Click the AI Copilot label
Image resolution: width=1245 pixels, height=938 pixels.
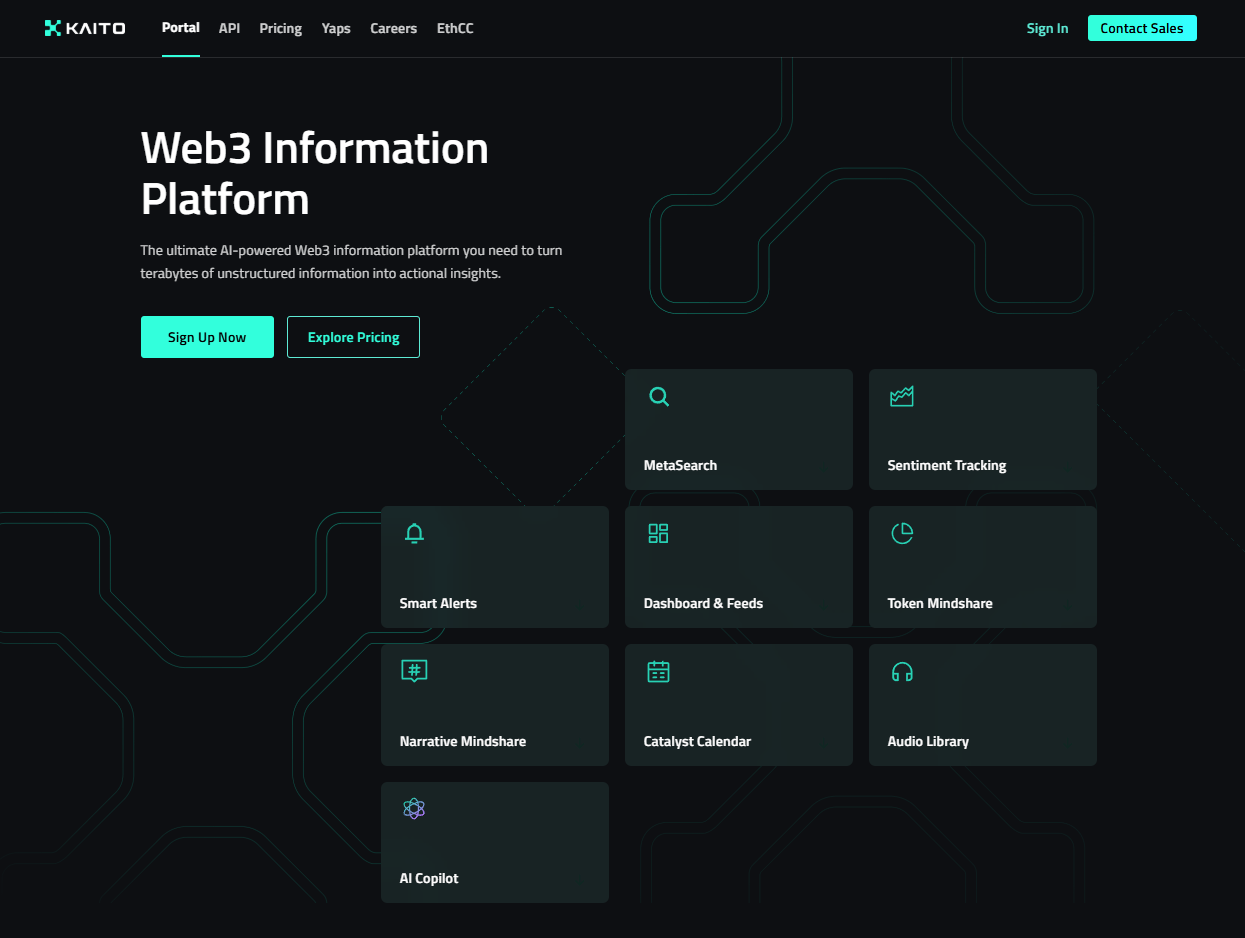(x=429, y=878)
